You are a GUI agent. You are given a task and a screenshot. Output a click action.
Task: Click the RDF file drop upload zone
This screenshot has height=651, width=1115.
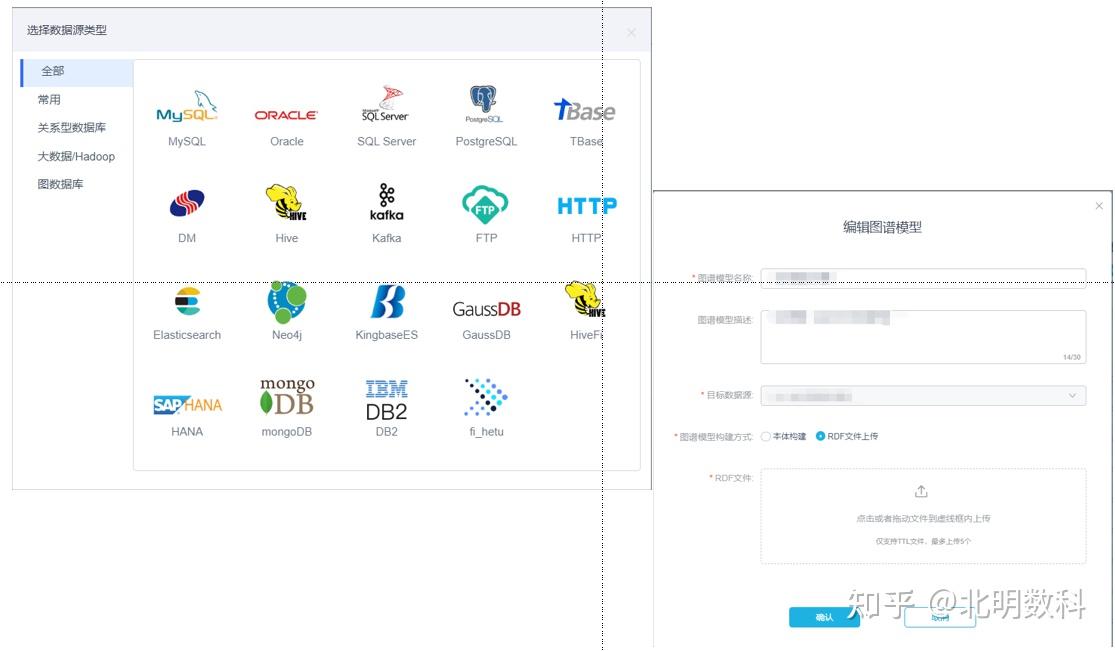click(x=923, y=516)
